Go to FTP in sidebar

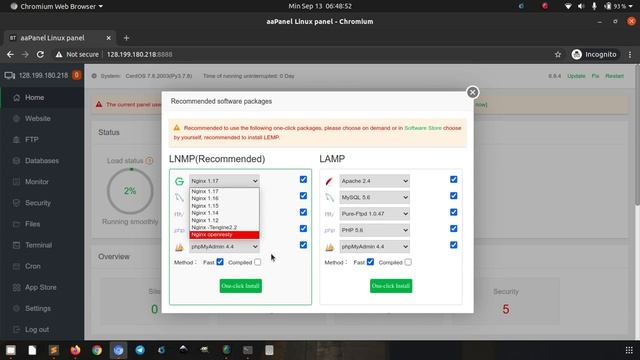[x=42, y=140]
